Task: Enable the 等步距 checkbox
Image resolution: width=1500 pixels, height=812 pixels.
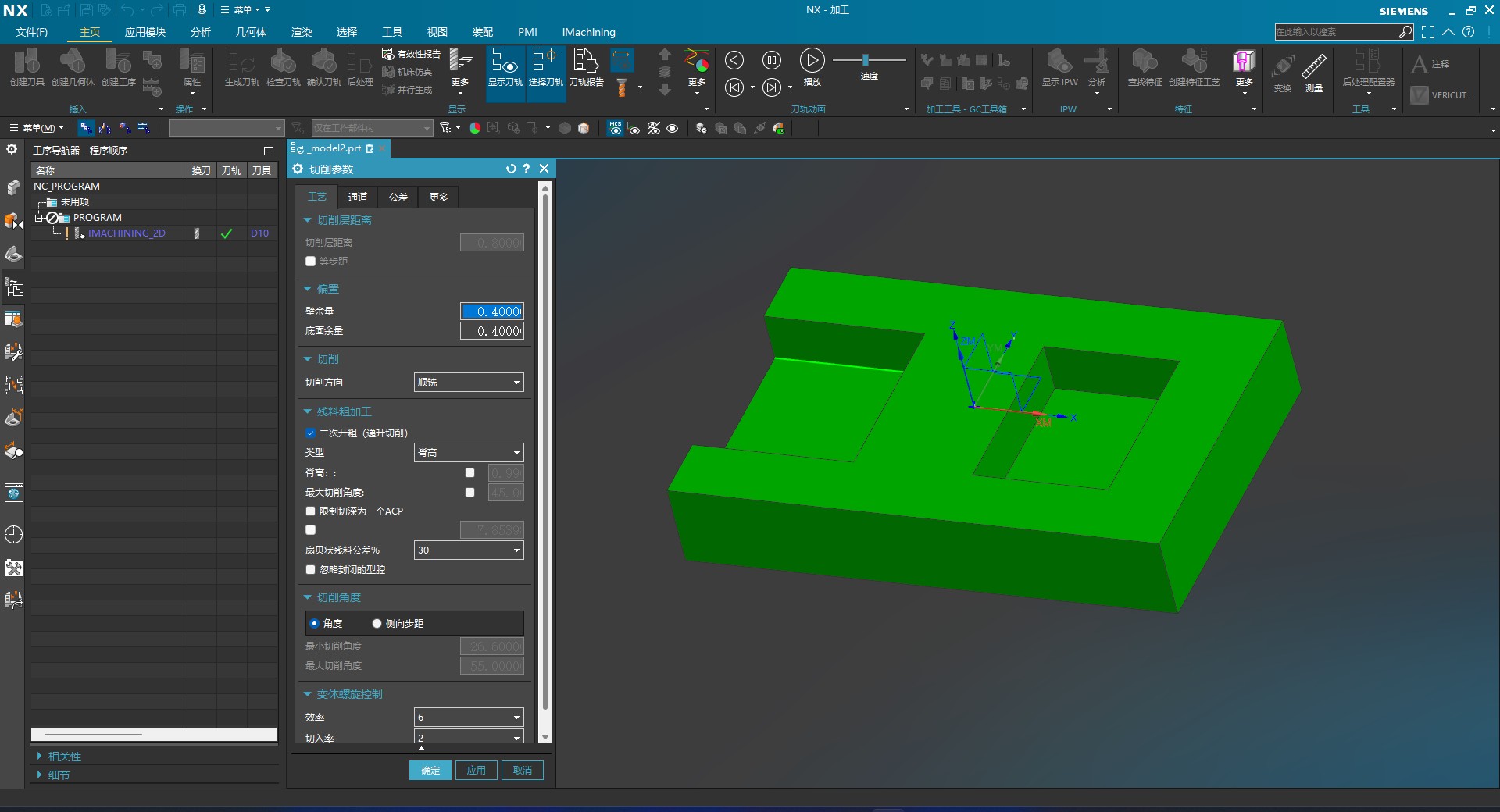Action: click(x=310, y=262)
